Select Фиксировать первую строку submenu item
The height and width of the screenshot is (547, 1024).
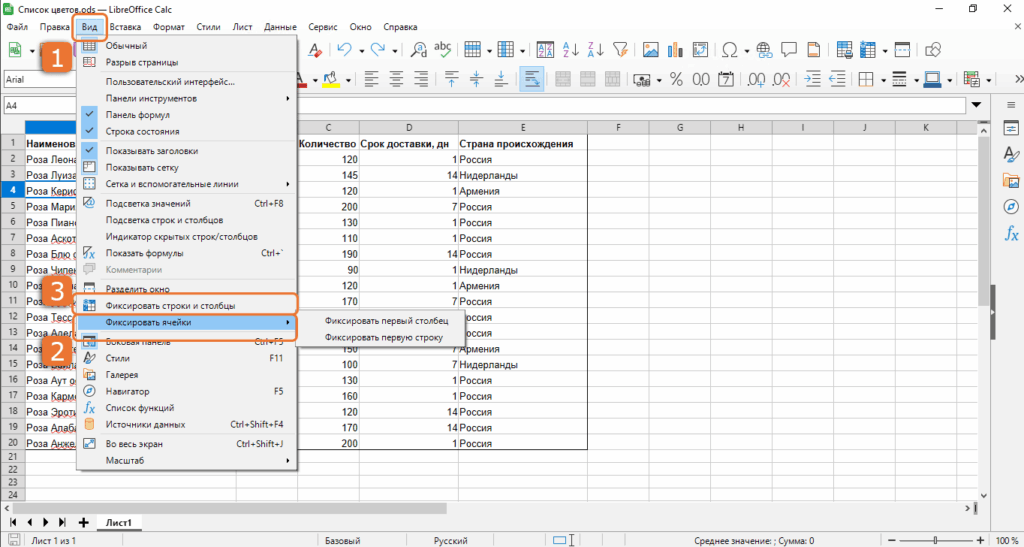pos(384,337)
